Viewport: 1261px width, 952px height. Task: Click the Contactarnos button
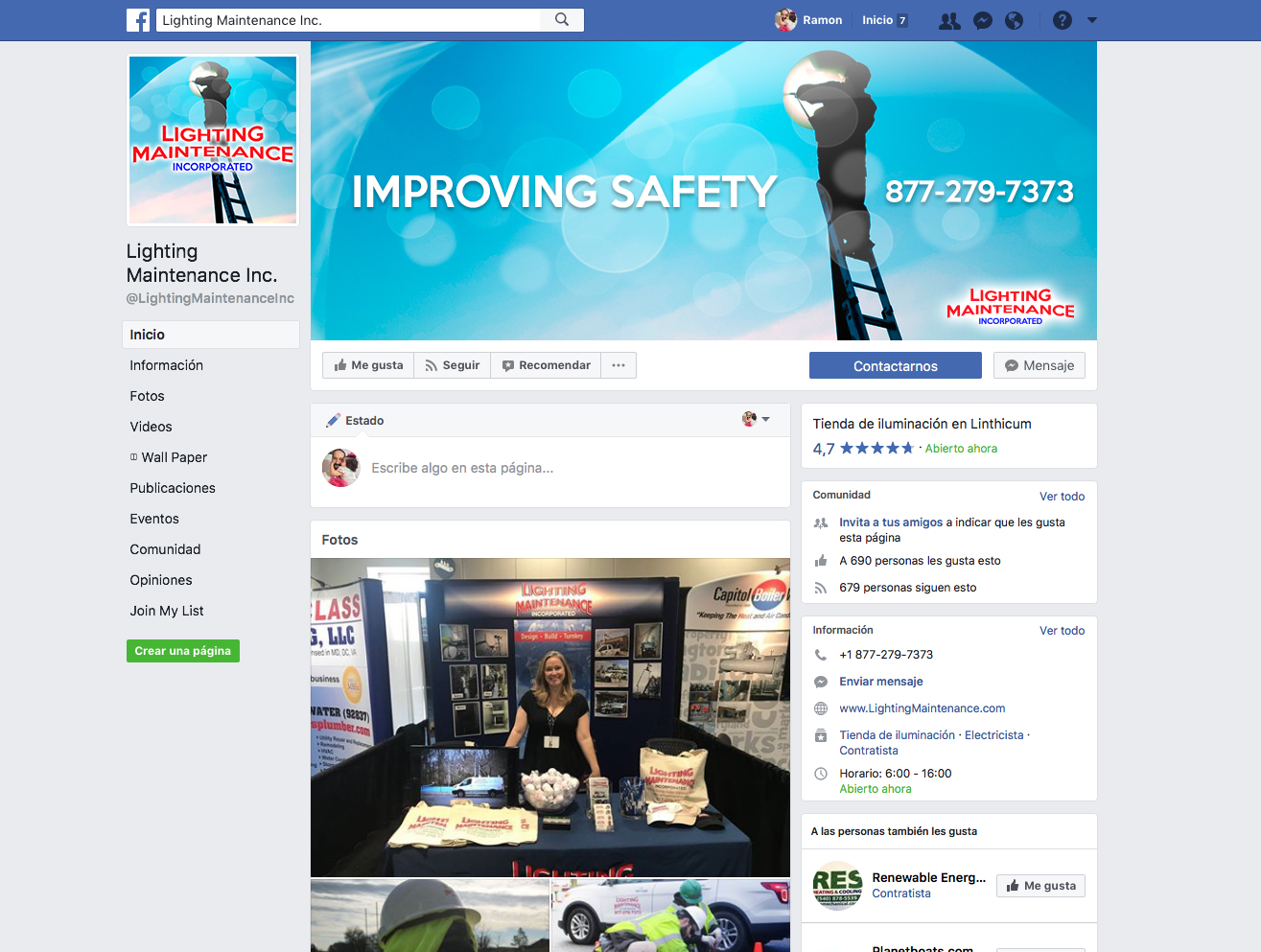(896, 365)
